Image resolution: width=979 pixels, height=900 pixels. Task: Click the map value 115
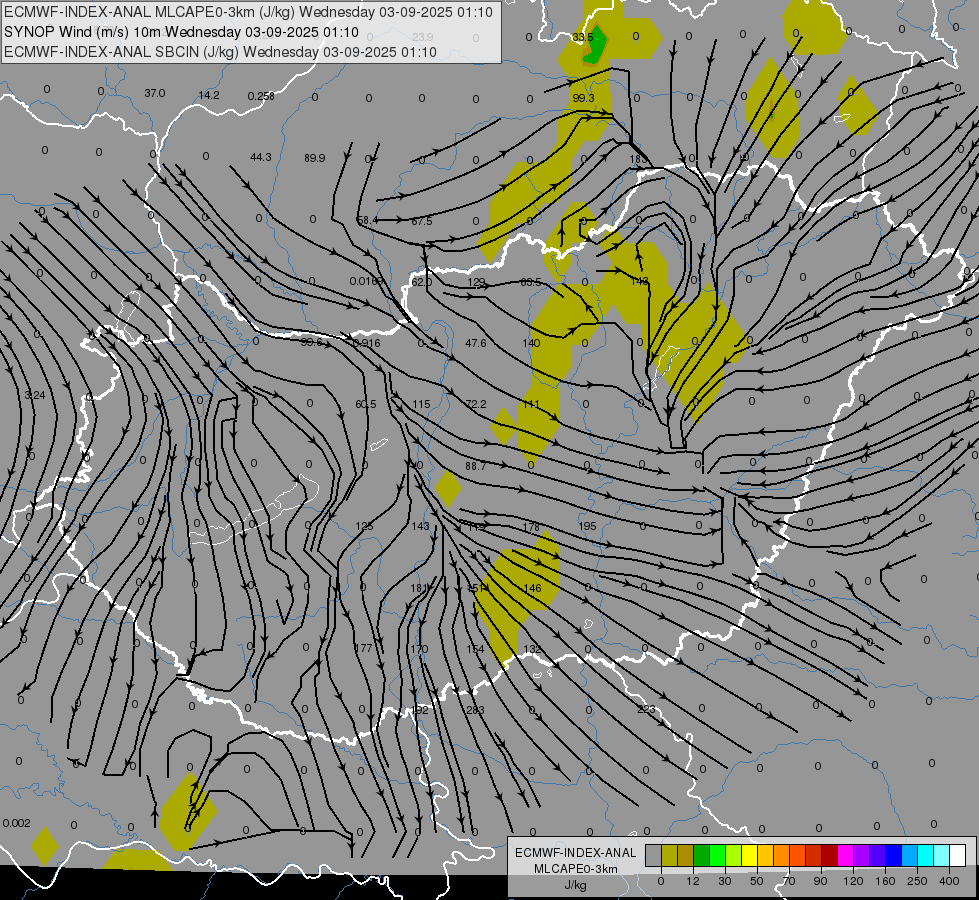[x=421, y=404]
